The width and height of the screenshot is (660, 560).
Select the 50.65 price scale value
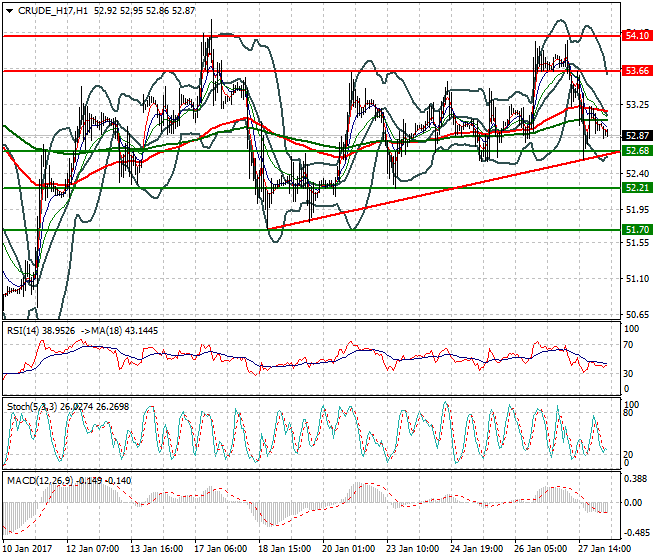pyautogui.click(x=637, y=315)
